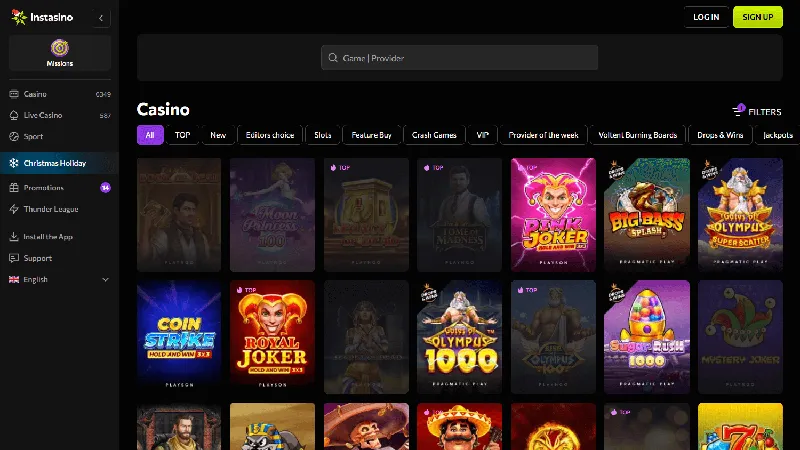This screenshot has height=450, width=800.
Task: Select the All category tab
Action: pyautogui.click(x=150, y=135)
